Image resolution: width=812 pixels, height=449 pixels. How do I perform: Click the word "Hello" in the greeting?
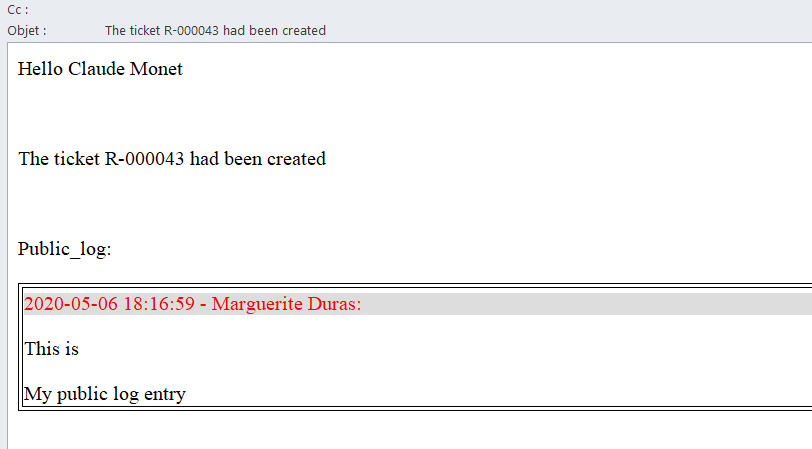click(40, 69)
